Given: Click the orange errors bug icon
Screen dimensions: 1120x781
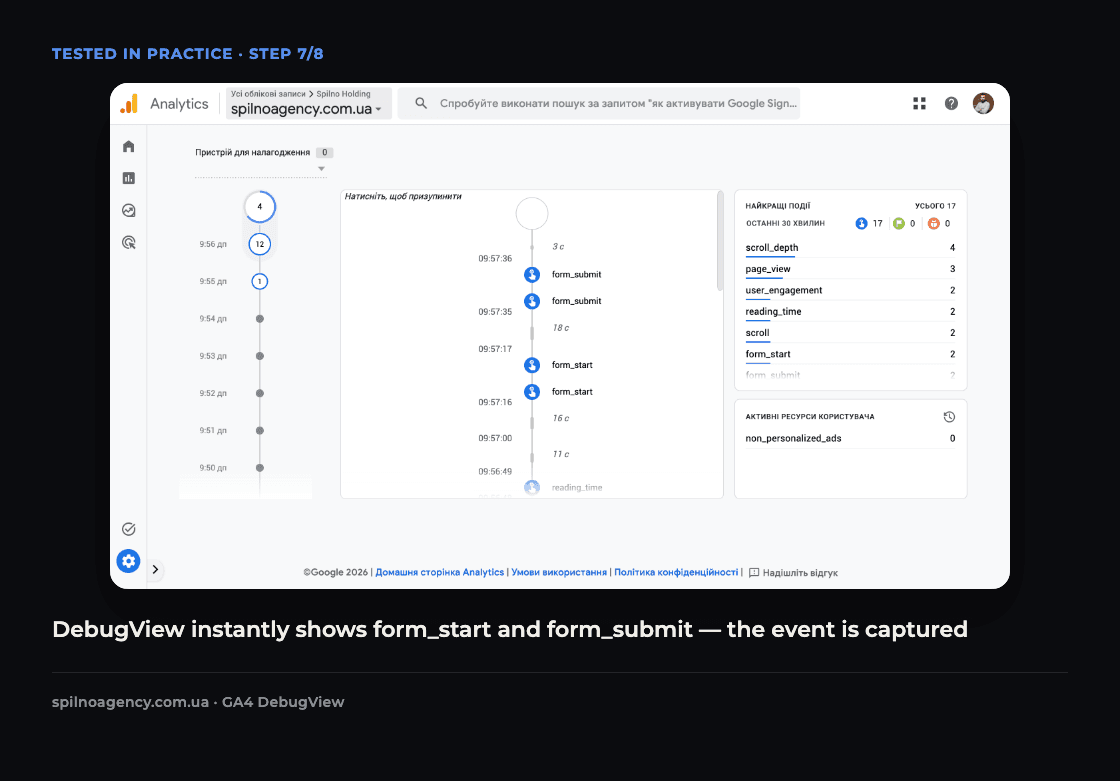Looking at the screenshot, I should point(934,224).
